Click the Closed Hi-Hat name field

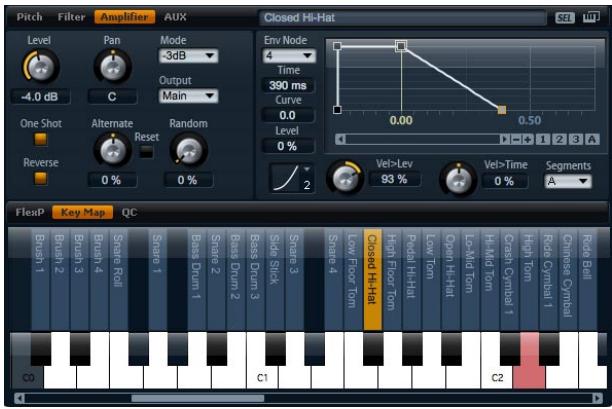(x=402, y=18)
